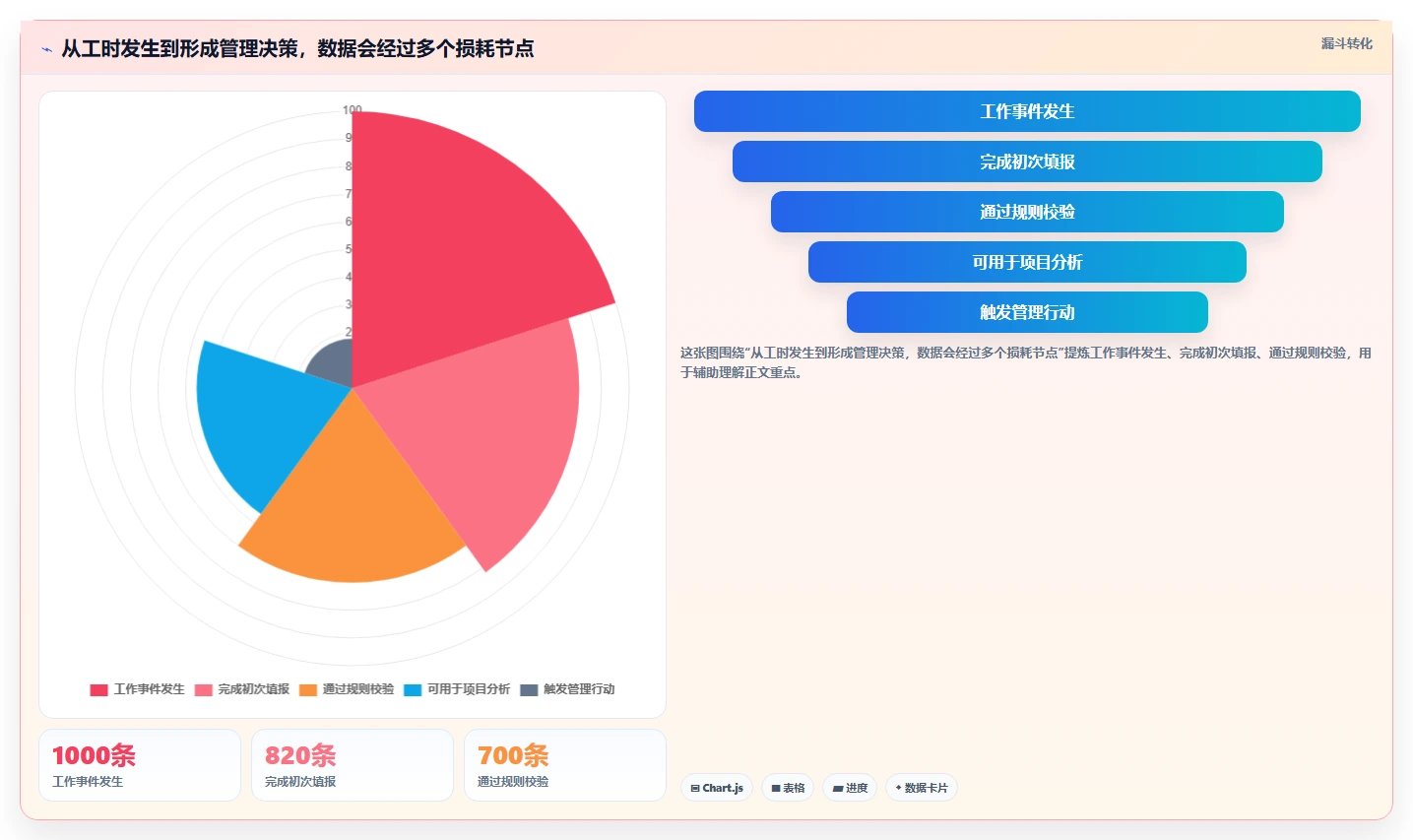The width and height of the screenshot is (1413, 840).
Task: Select the 表格 tag chip
Action: point(788,788)
